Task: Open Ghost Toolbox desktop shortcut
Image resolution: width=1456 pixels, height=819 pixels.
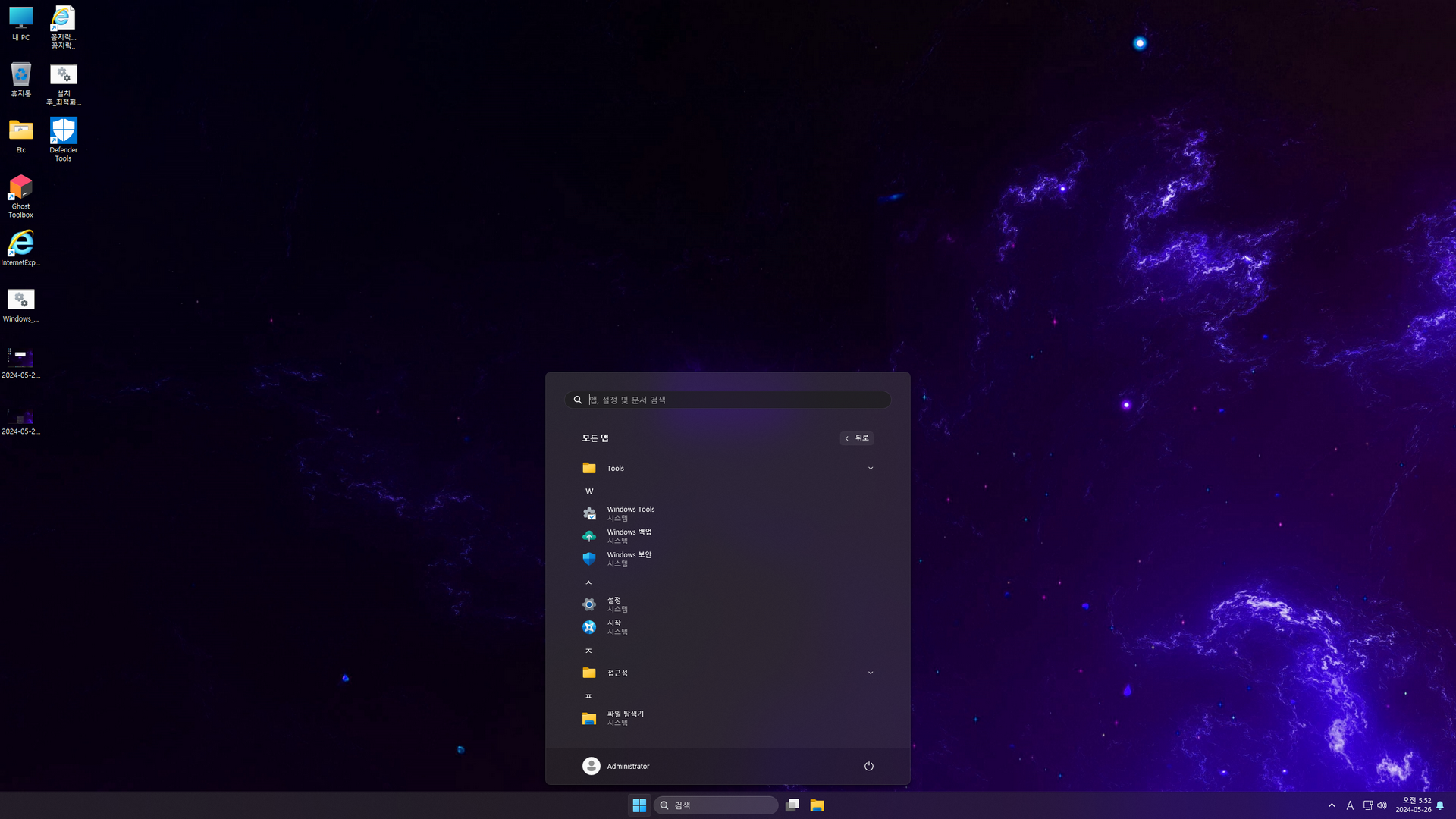Action: tap(20, 196)
